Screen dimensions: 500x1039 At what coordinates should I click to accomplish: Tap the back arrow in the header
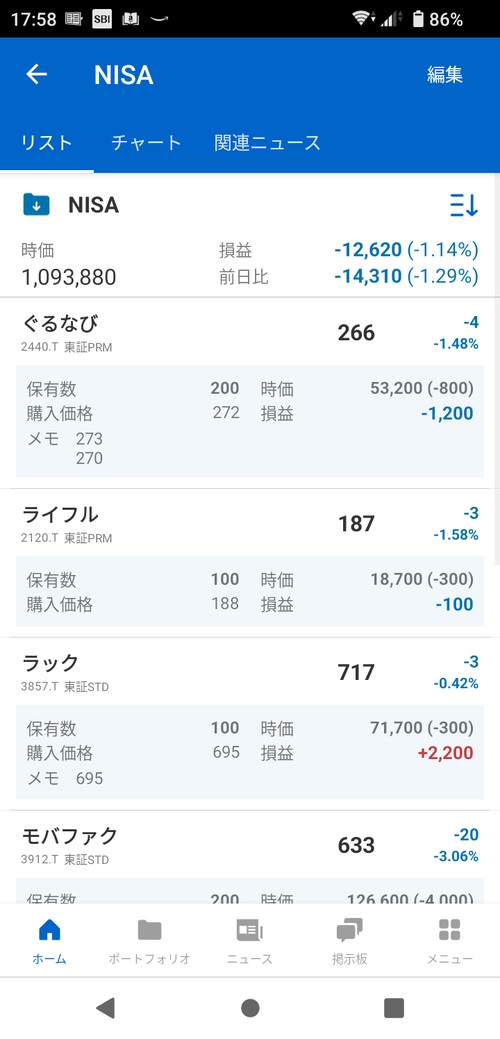tap(36, 75)
